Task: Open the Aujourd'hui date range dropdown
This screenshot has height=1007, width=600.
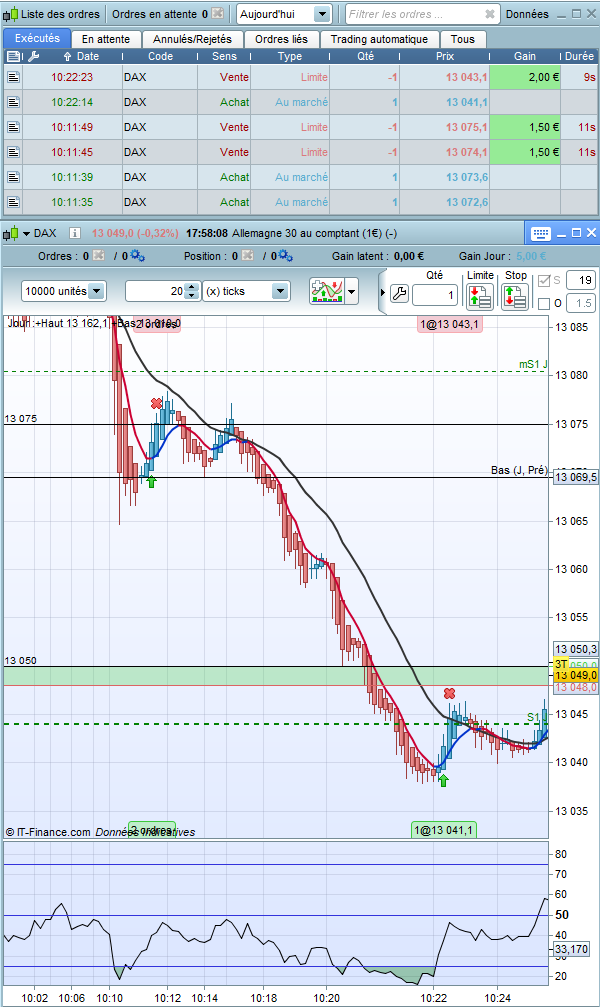Action: click(283, 14)
